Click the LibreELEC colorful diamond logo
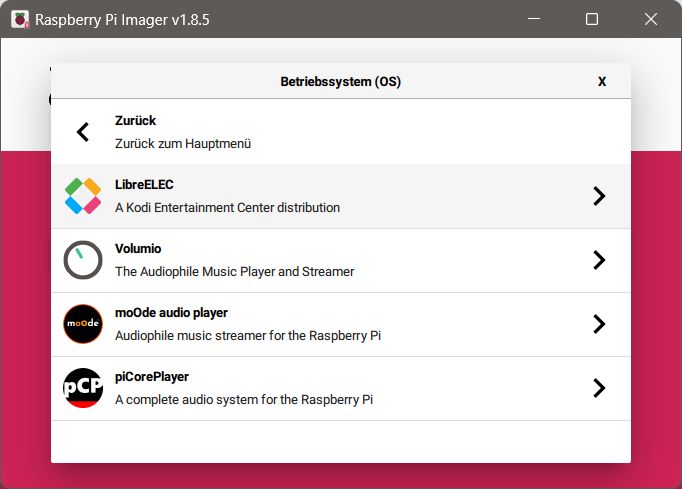Screen dimensions: 682x489 pos(83,196)
